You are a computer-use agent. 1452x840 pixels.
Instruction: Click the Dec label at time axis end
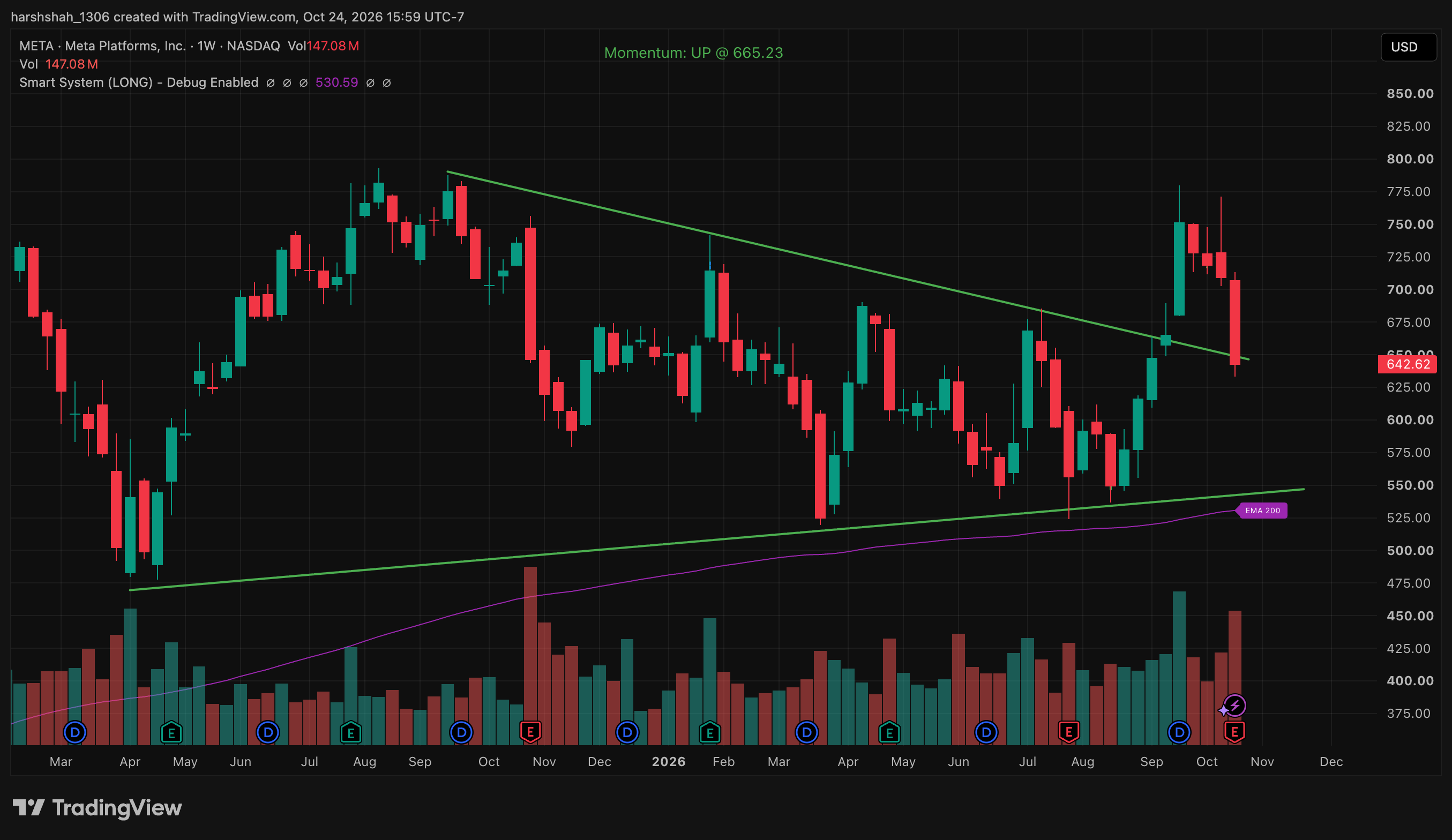click(x=1331, y=762)
